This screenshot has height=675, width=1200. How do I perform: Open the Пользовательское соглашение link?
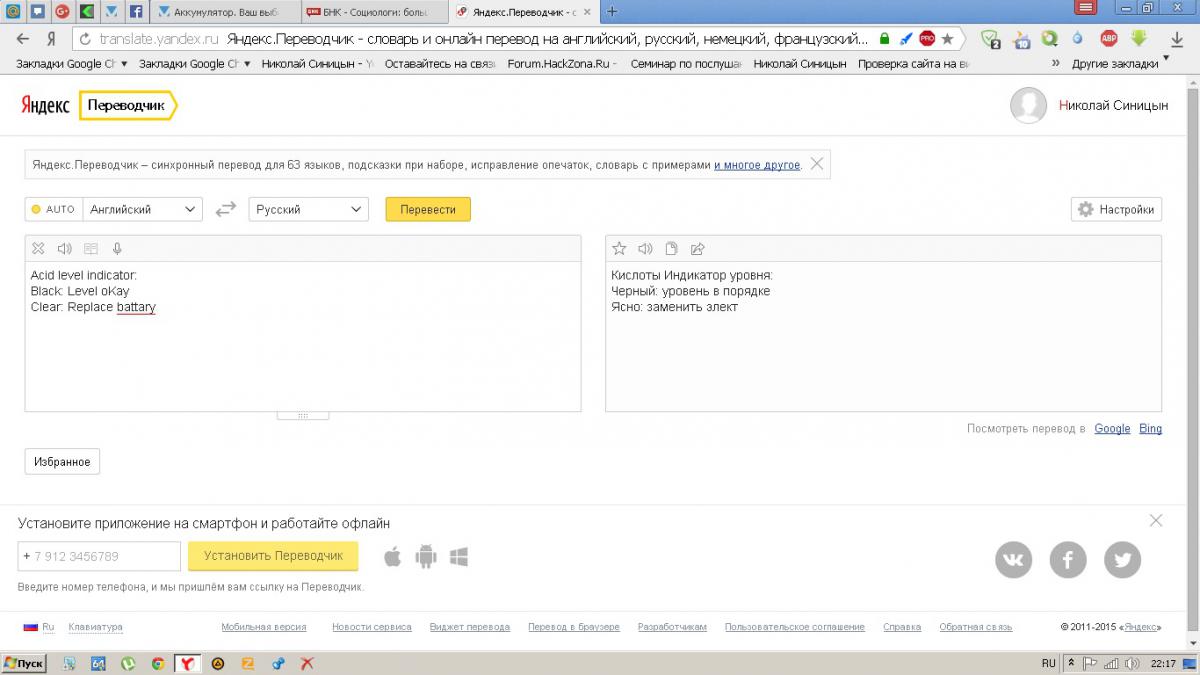(x=795, y=627)
